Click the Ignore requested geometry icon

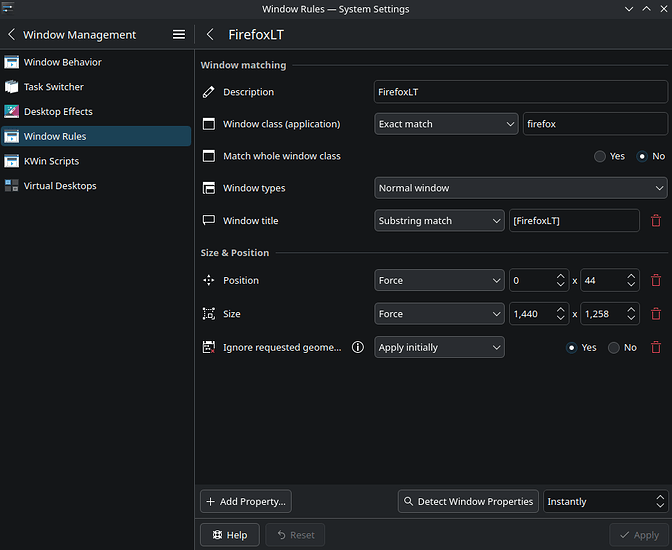tap(209, 347)
